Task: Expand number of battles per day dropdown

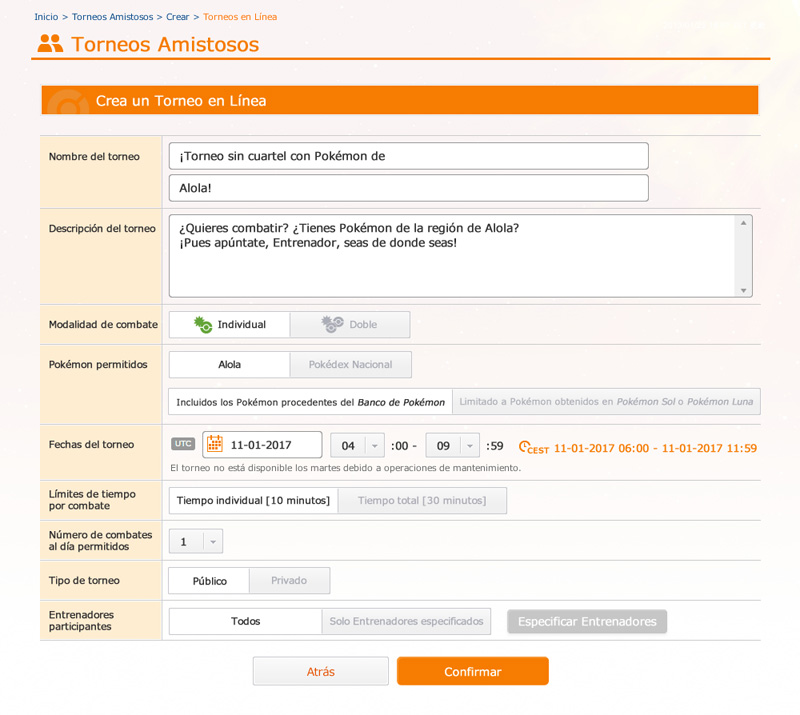Action: 196,541
